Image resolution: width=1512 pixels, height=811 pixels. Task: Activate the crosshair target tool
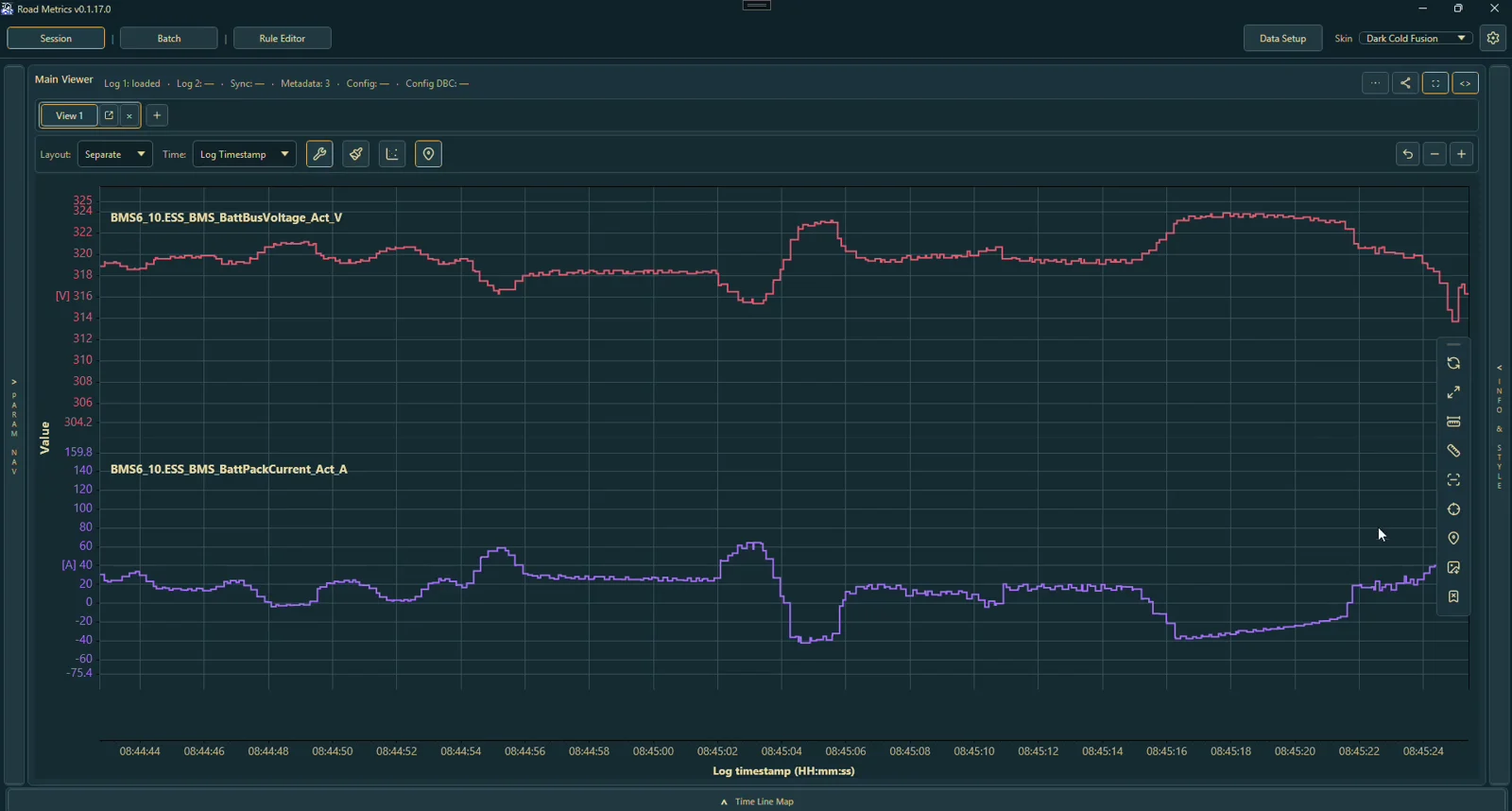(1453, 509)
